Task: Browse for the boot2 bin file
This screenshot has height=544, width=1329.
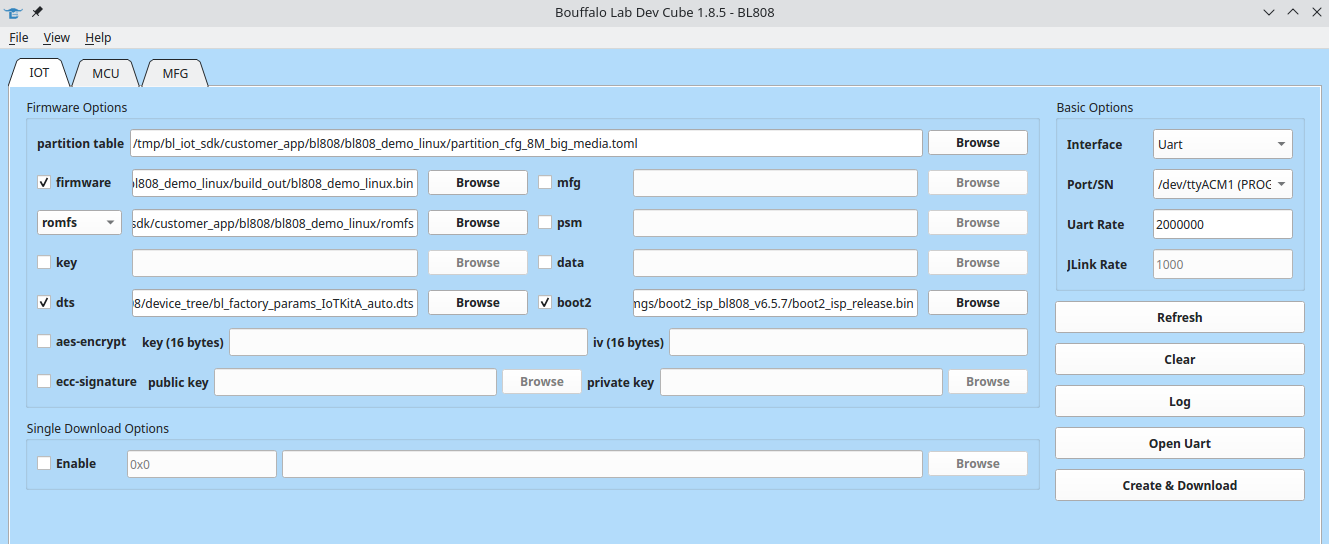Action: point(977,303)
